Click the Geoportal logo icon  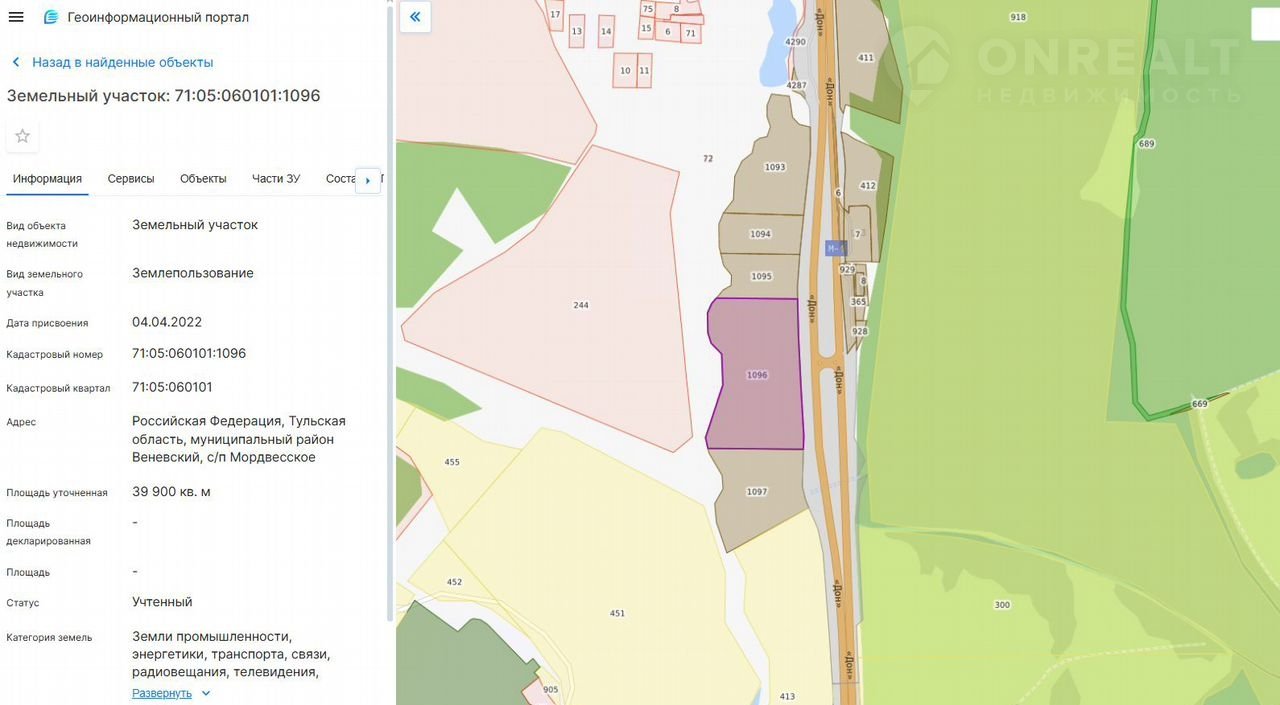click(51, 17)
